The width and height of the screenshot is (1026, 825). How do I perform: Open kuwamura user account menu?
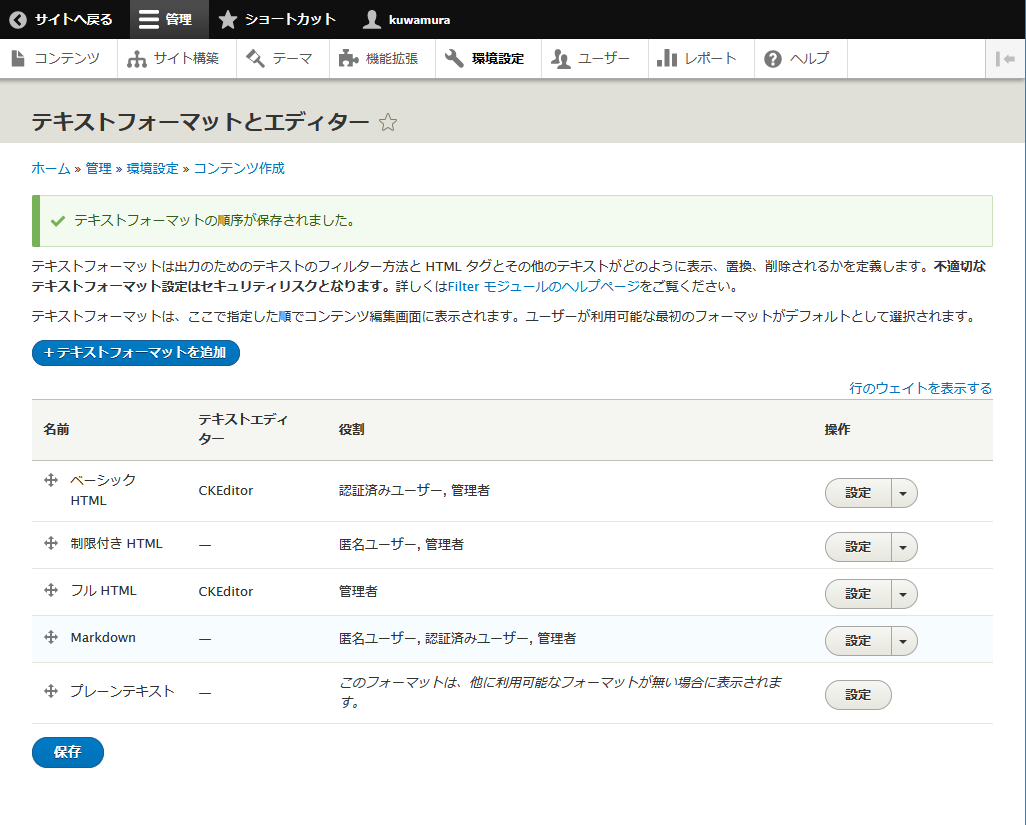click(x=406, y=19)
